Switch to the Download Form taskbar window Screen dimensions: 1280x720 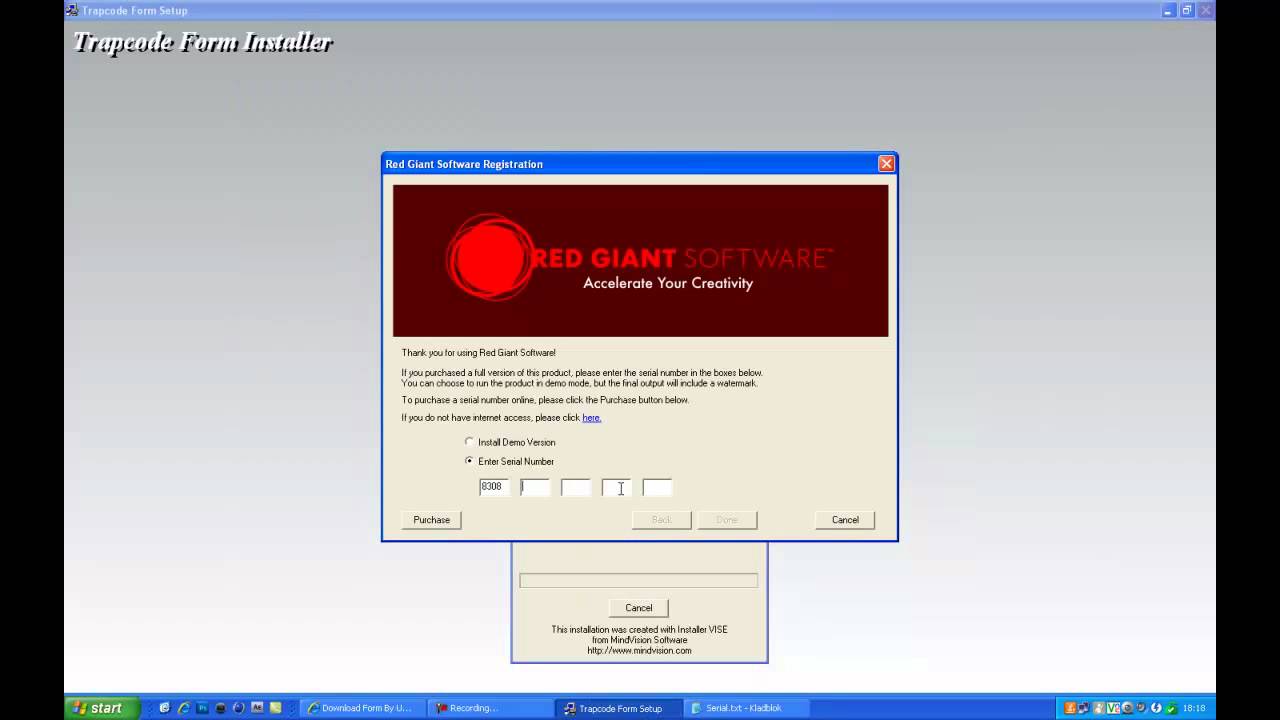(x=364, y=708)
